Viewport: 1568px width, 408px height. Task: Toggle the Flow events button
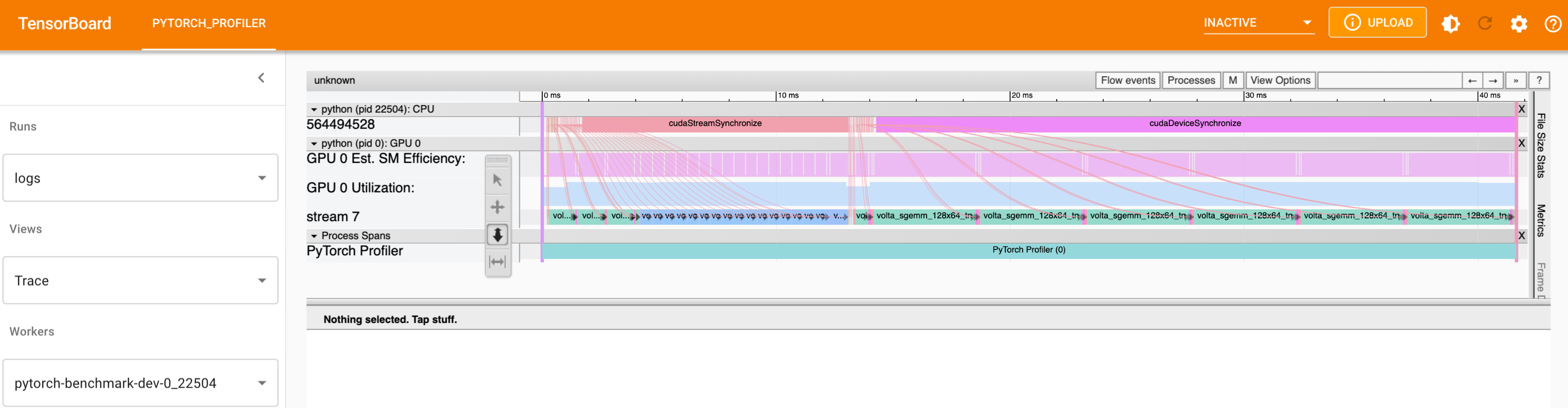pyautogui.click(x=1127, y=81)
